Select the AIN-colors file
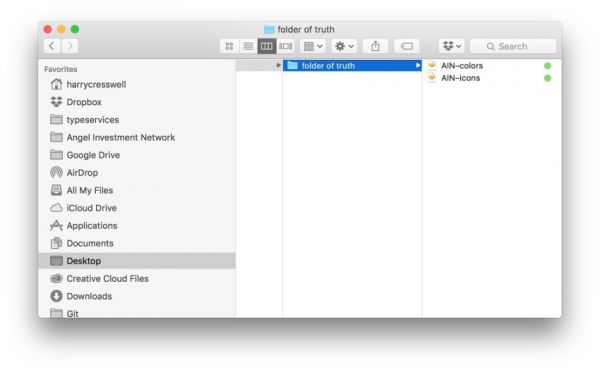The width and height of the screenshot is (600, 372). click(x=491, y=66)
